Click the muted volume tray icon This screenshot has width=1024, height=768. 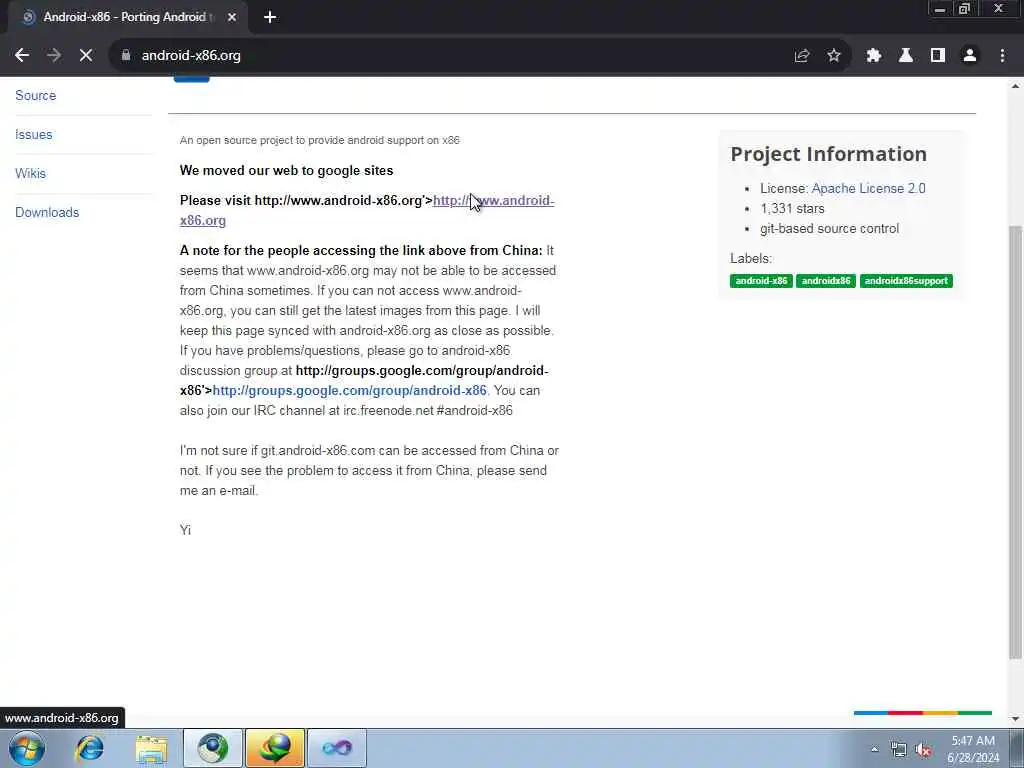click(923, 750)
